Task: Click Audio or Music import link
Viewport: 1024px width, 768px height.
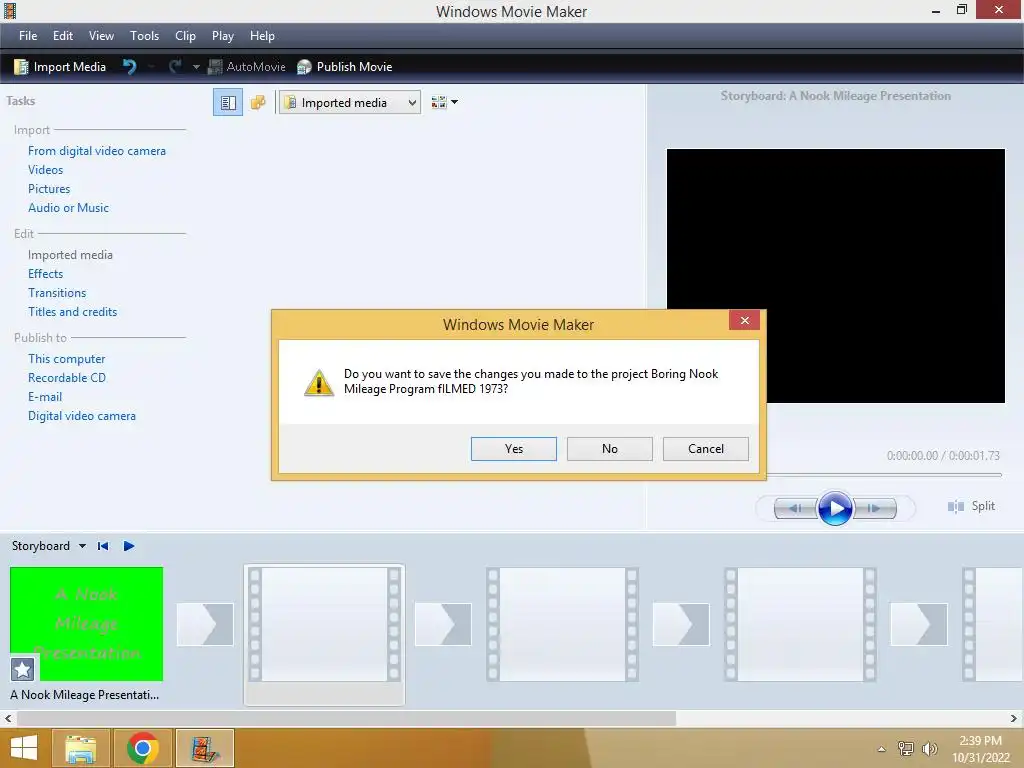Action: 69,208
